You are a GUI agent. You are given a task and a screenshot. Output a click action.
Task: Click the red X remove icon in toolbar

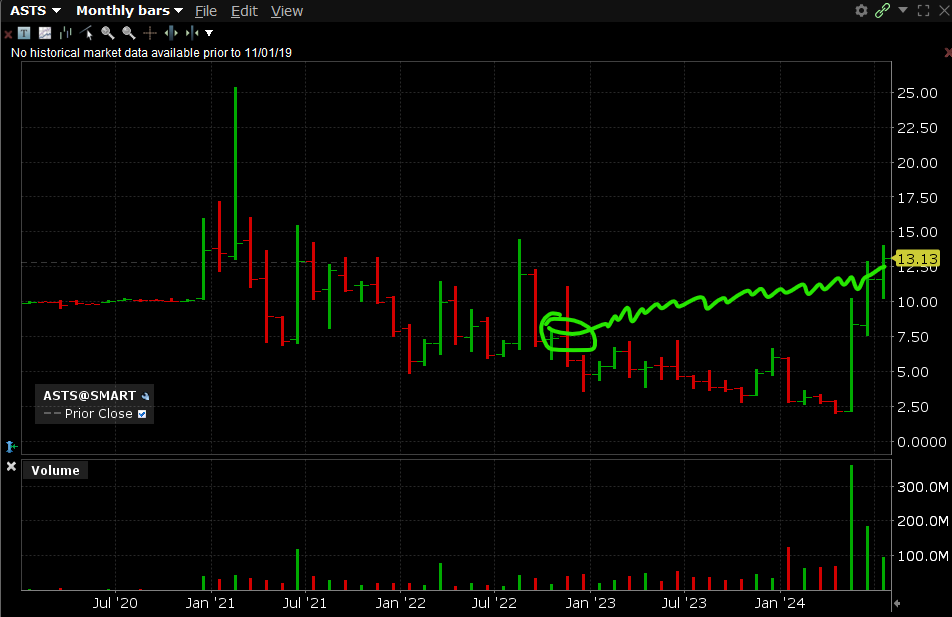(8, 34)
